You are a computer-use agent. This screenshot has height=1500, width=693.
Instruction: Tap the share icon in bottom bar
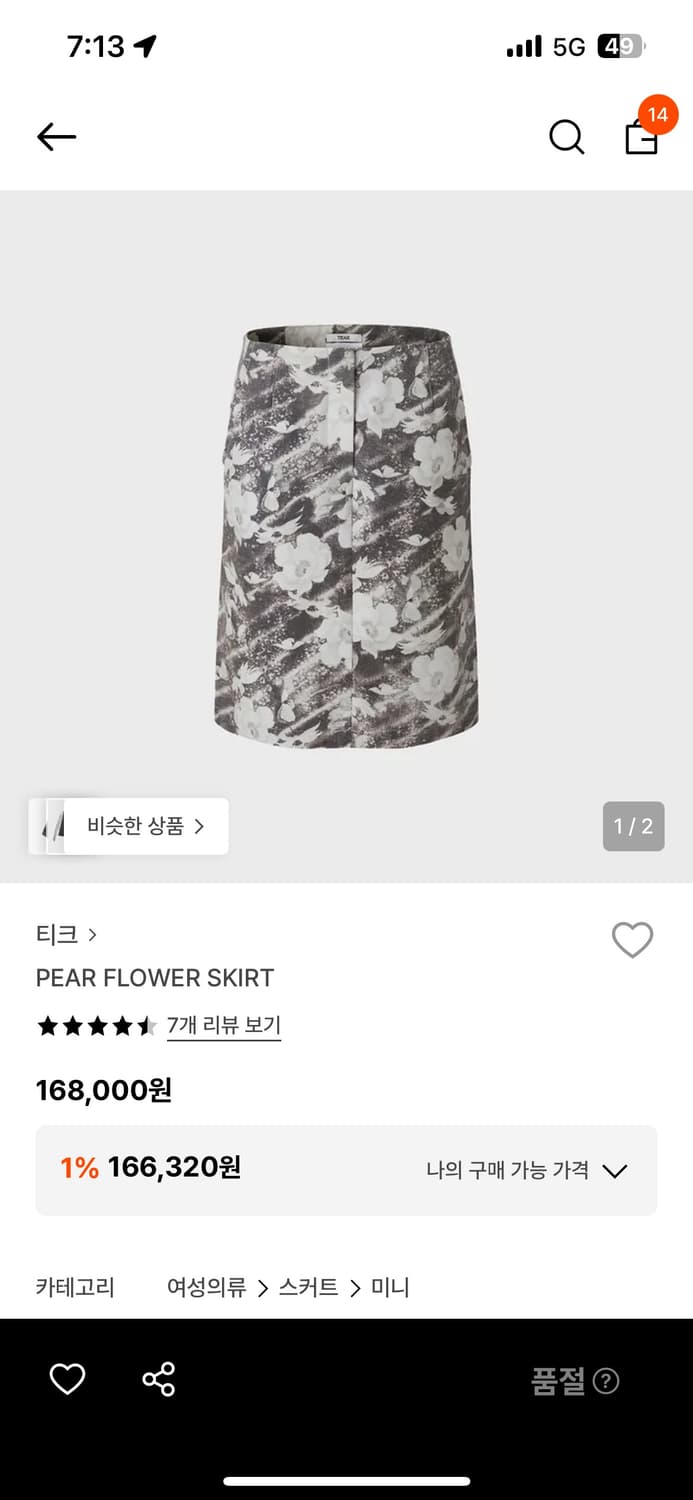(158, 1379)
